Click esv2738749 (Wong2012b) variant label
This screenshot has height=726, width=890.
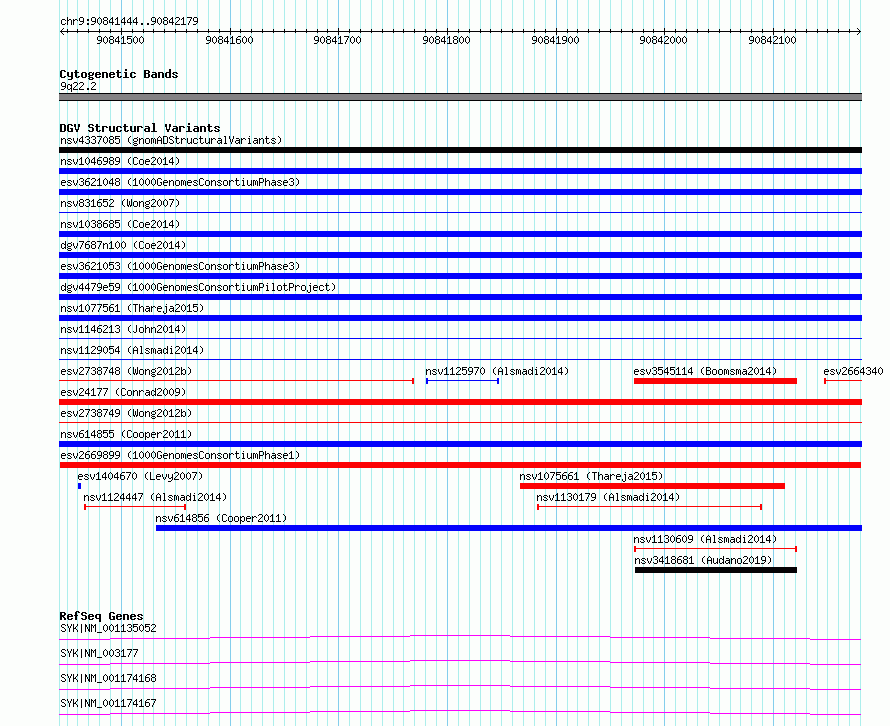(126, 413)
